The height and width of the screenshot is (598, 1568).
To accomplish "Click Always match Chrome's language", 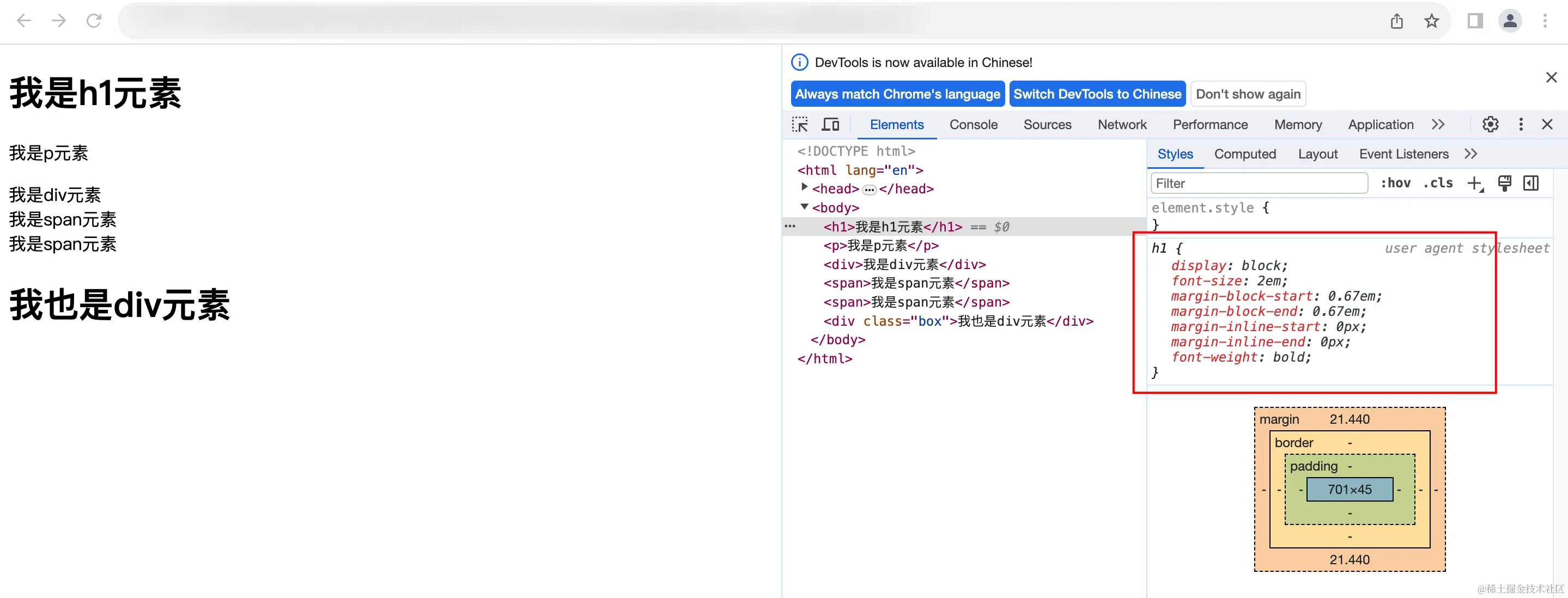I will tap(898, 94).
